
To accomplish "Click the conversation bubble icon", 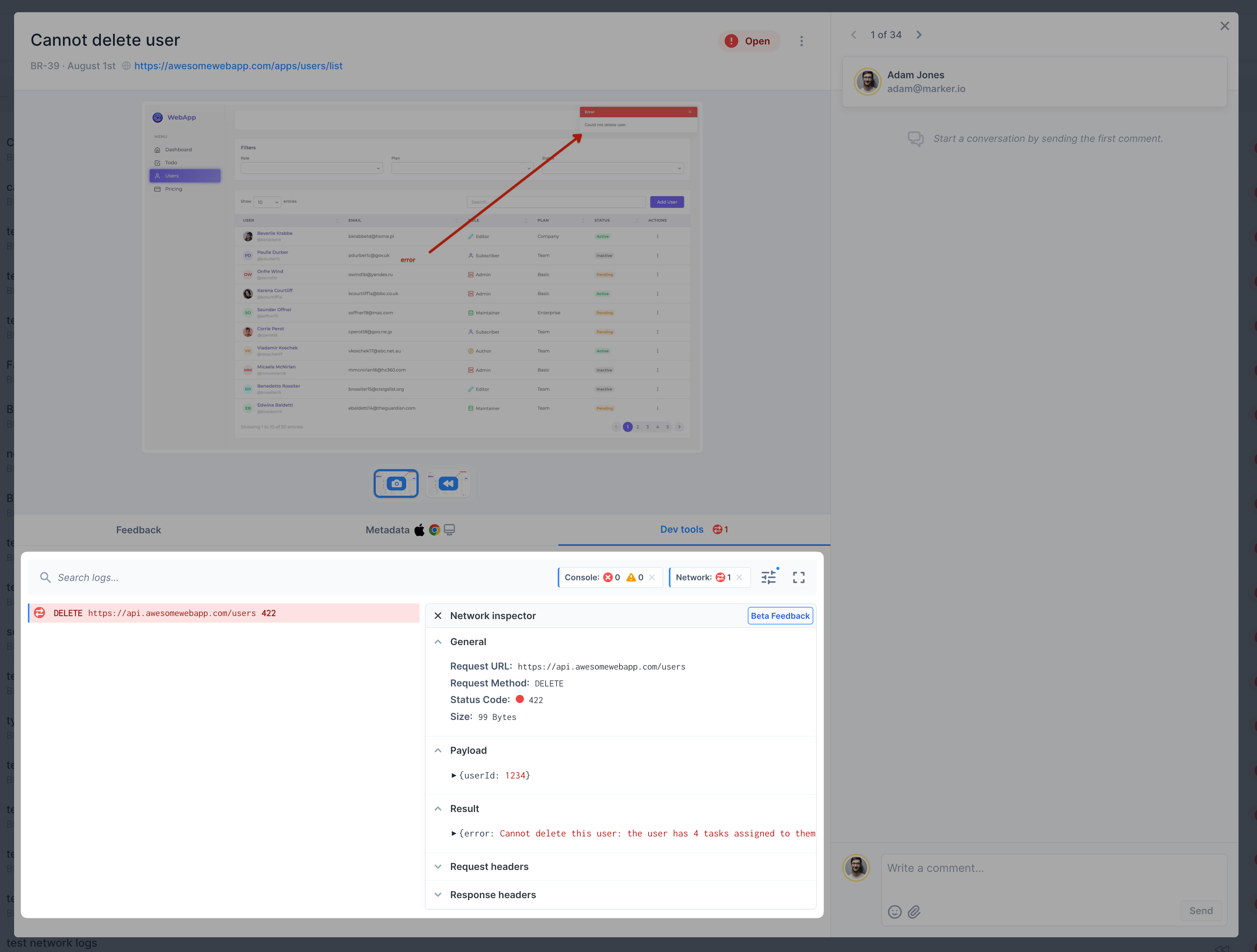I will pyautogui.click(x=915, y=139).
